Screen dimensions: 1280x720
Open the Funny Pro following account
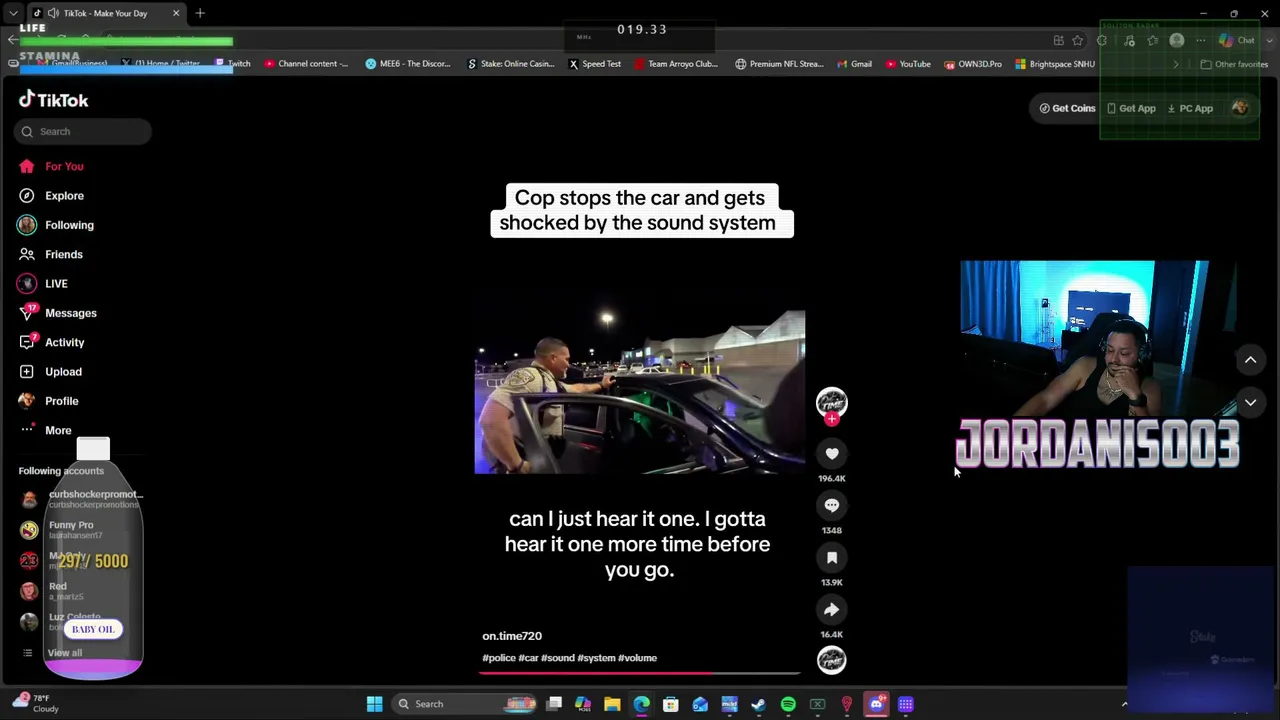pos(57,529)
